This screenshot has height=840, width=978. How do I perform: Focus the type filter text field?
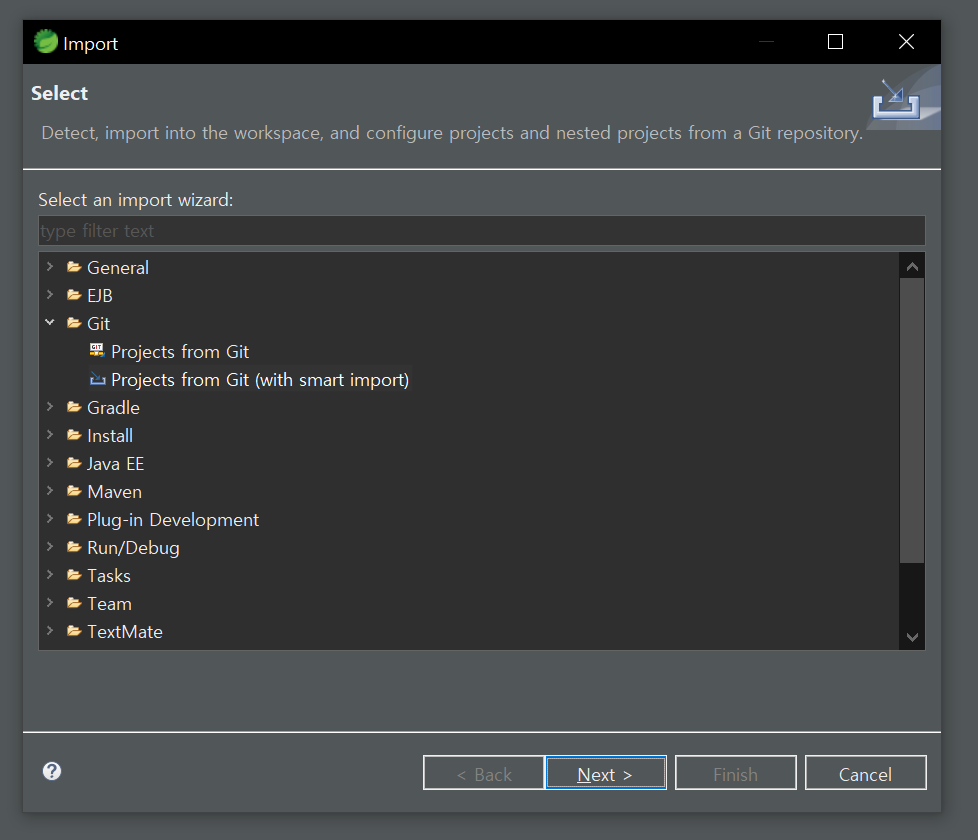(x=482, y=231)
